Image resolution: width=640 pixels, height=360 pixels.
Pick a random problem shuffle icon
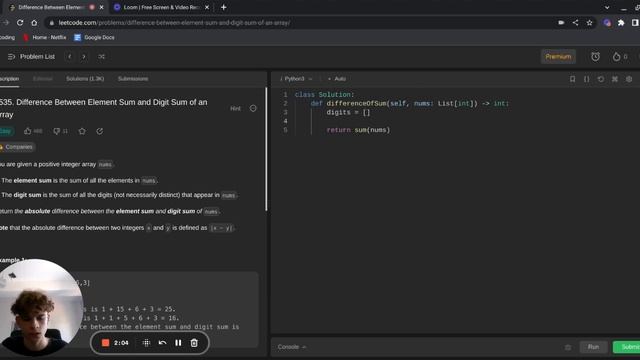(102, 57)
